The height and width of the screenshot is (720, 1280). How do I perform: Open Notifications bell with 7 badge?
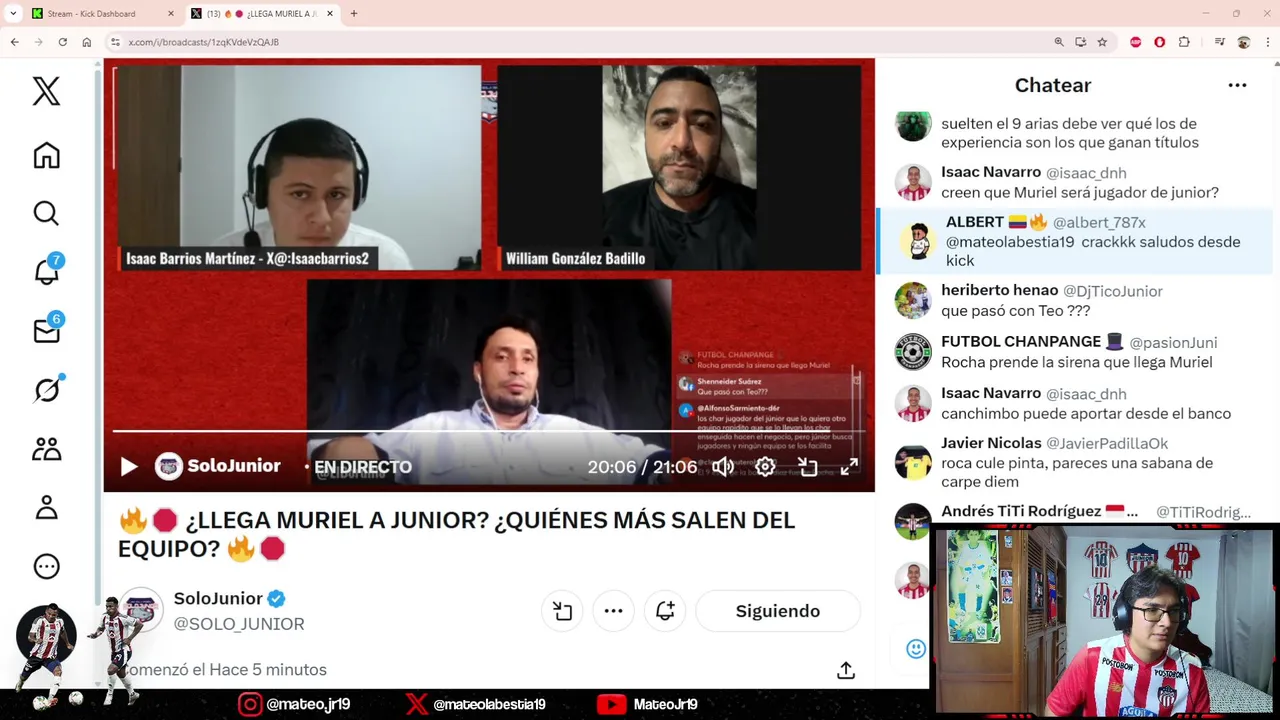[47, 270]
